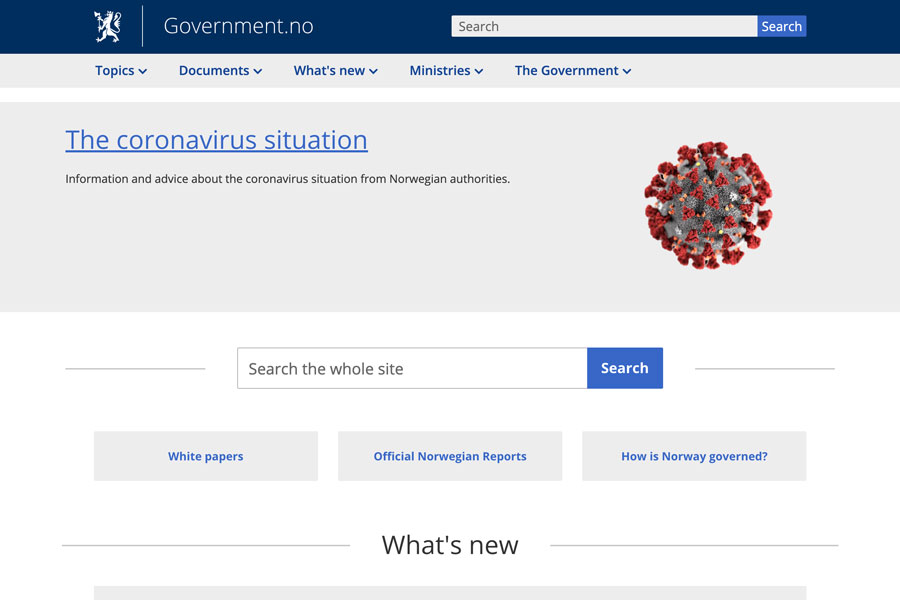Focus the Search the whole site field
This screenshot has width=900, height=600.
[412, 368]
